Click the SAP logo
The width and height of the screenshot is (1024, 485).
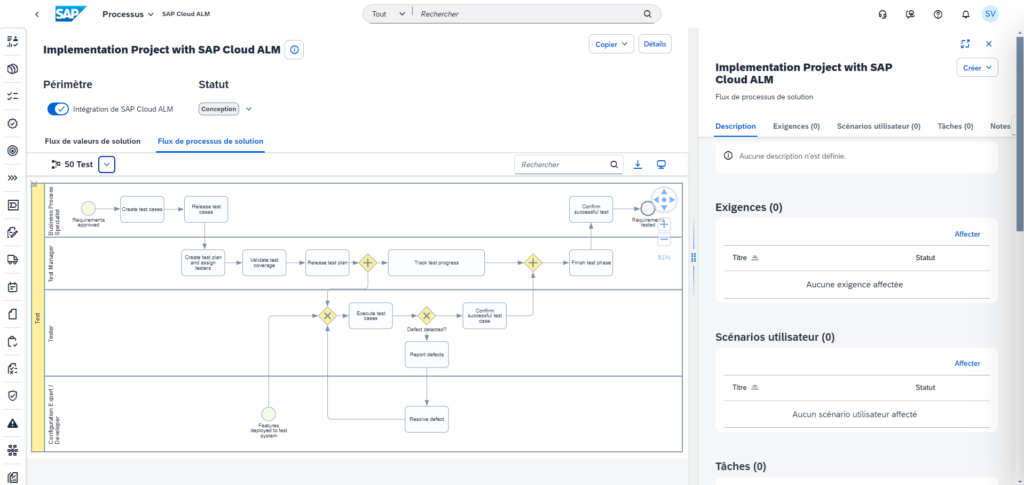[x=69, y=14]
